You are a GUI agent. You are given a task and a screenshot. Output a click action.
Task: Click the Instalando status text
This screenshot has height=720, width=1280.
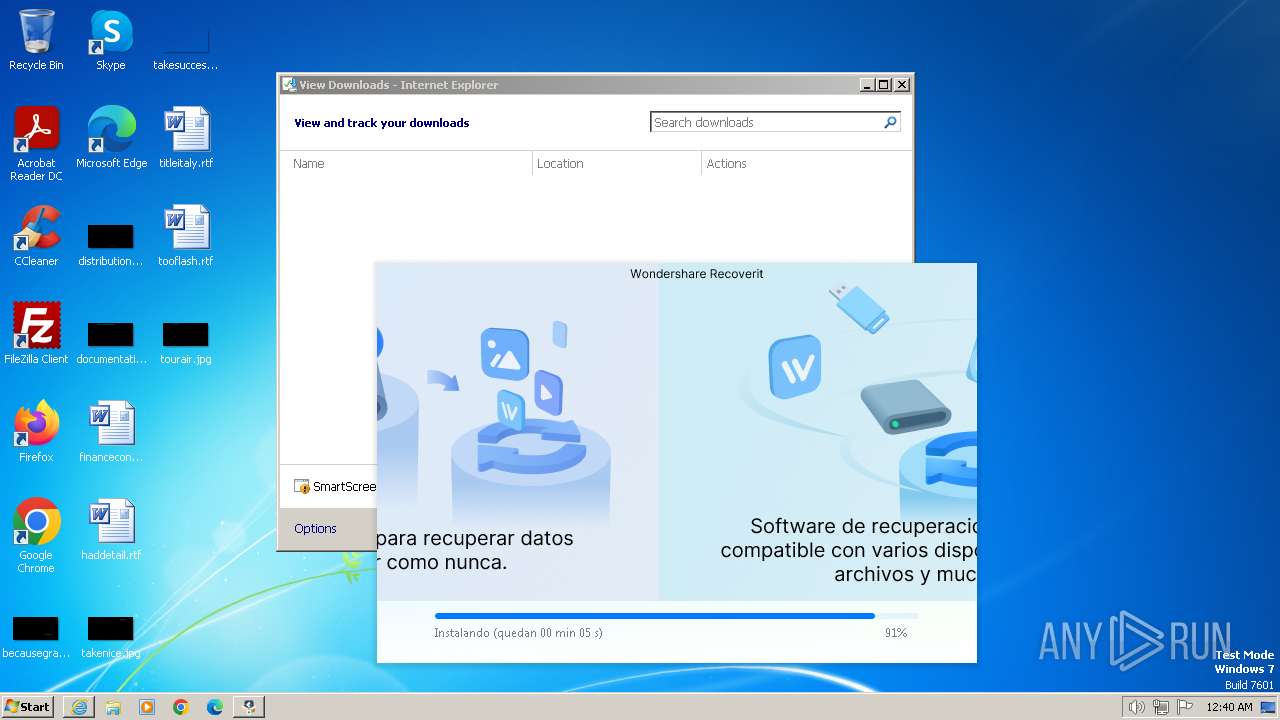click(x=518, y=633)
